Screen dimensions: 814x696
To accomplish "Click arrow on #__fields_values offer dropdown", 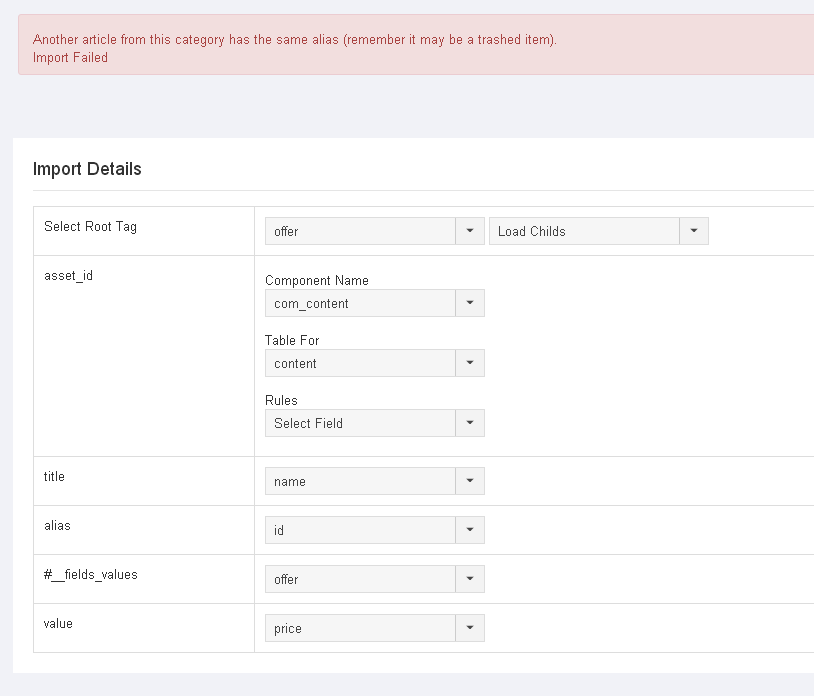I will pyautogui.click(x=470, y=579).
